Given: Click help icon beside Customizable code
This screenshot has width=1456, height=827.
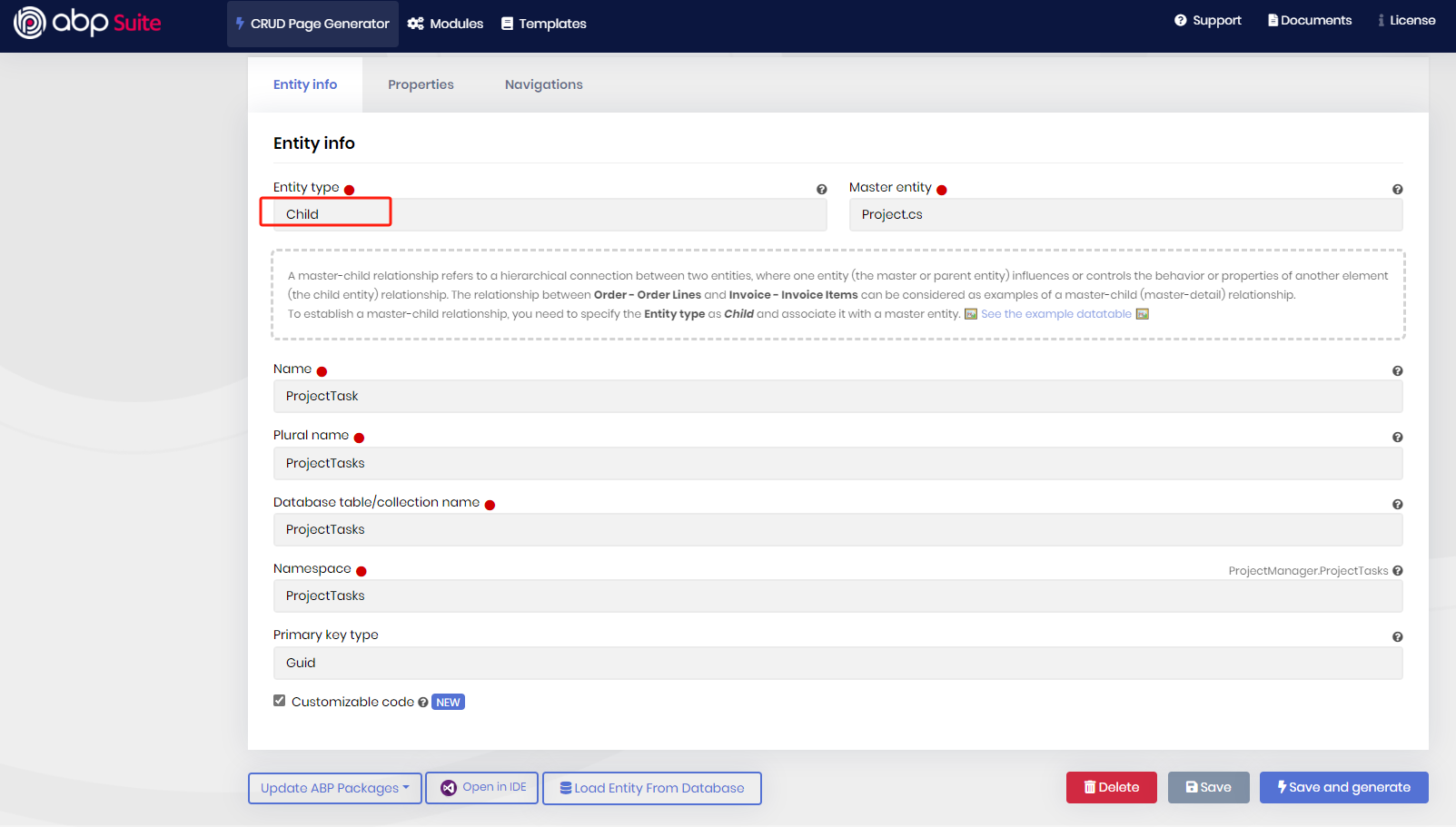Looking at the screenshot, I should click(x=423, y=703).
